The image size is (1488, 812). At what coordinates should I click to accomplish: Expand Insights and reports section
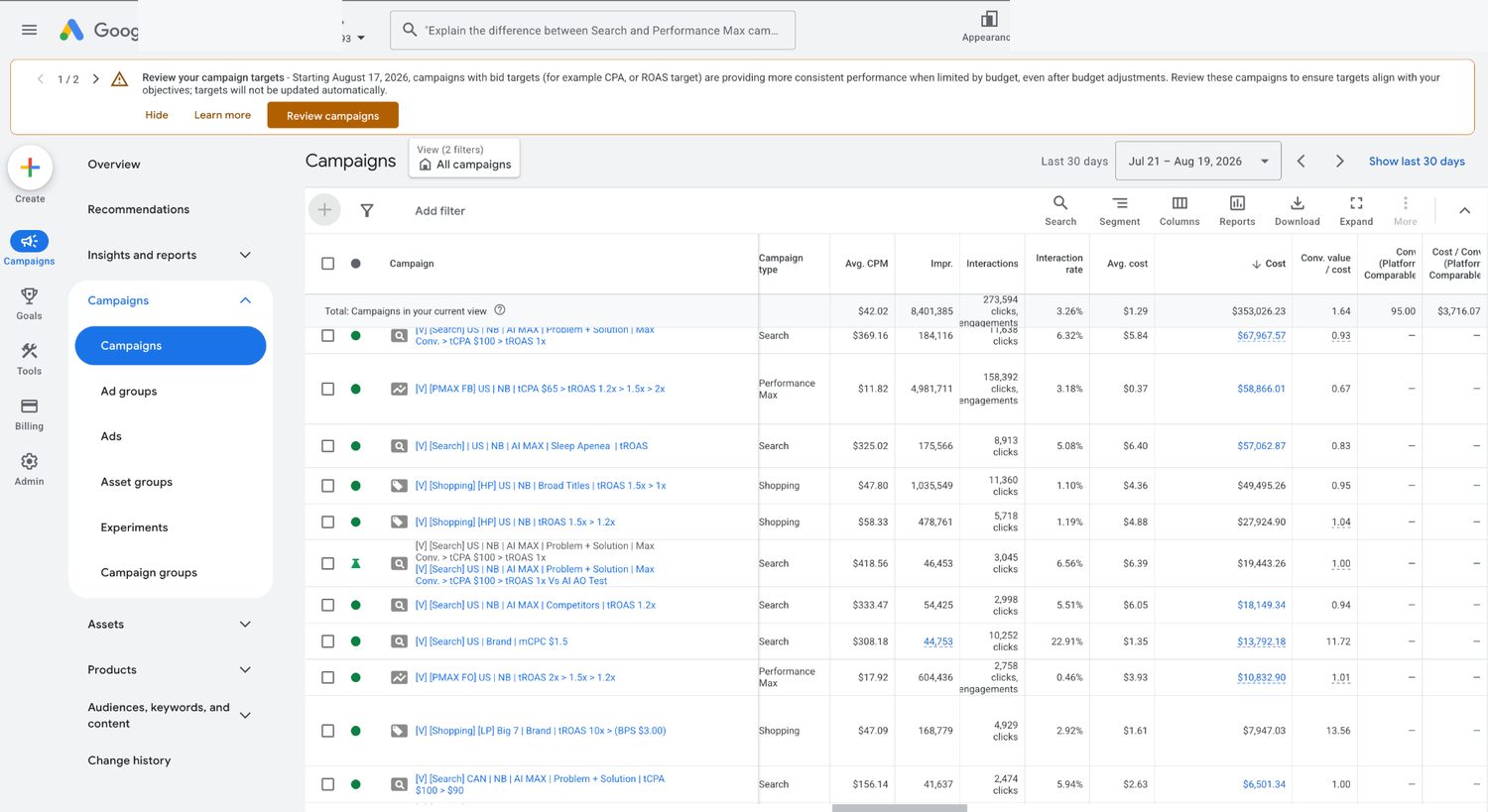point(245,255)
